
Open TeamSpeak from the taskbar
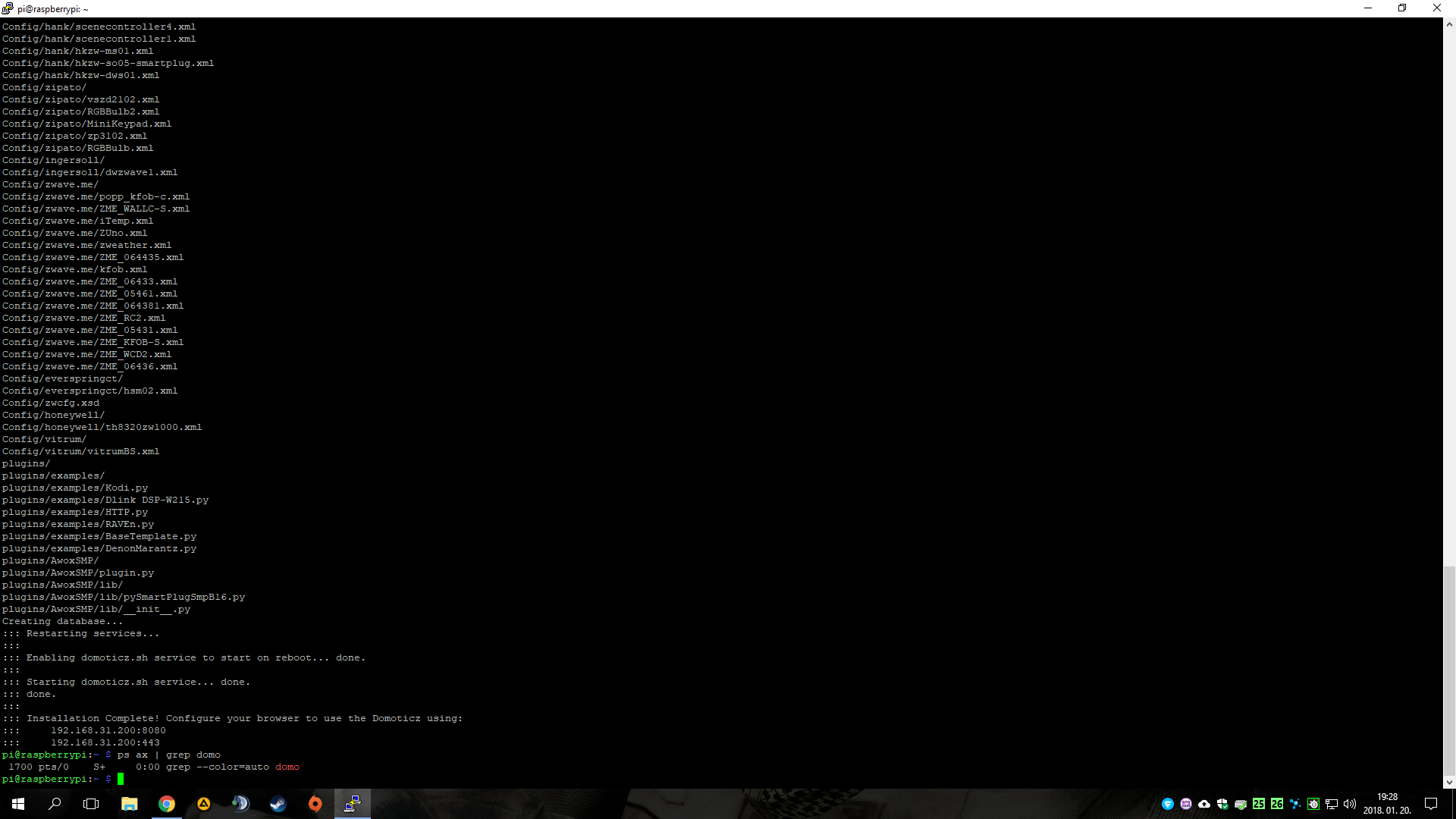240,804
